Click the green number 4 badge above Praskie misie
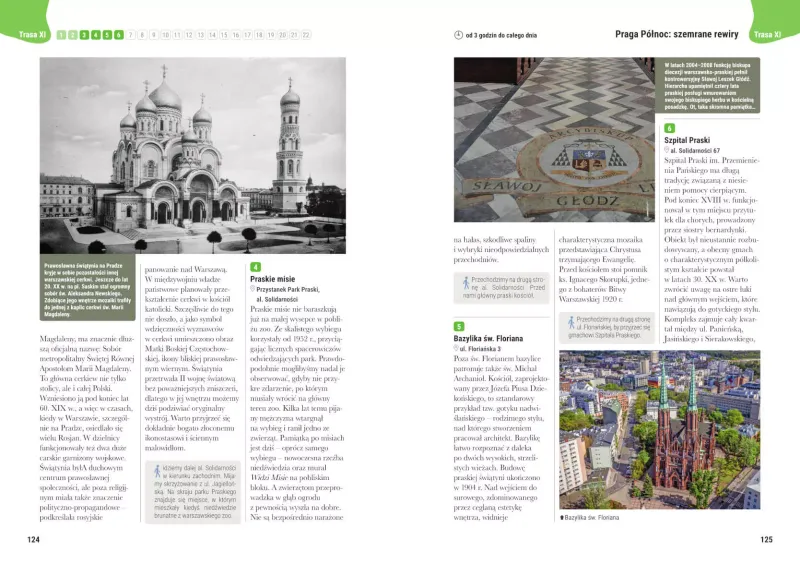The height and width of the screenshot is (576, 800). pos(256,267)
